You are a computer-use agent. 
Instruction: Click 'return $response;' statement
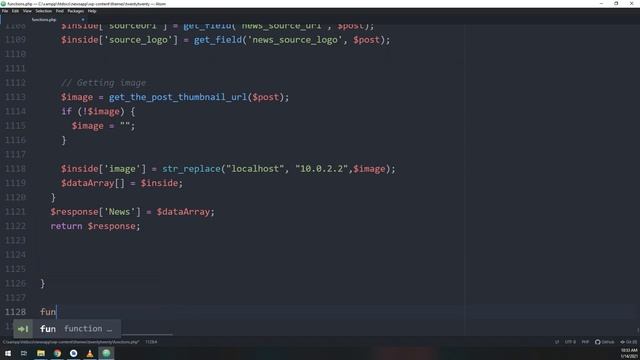[x=95, y=226]
